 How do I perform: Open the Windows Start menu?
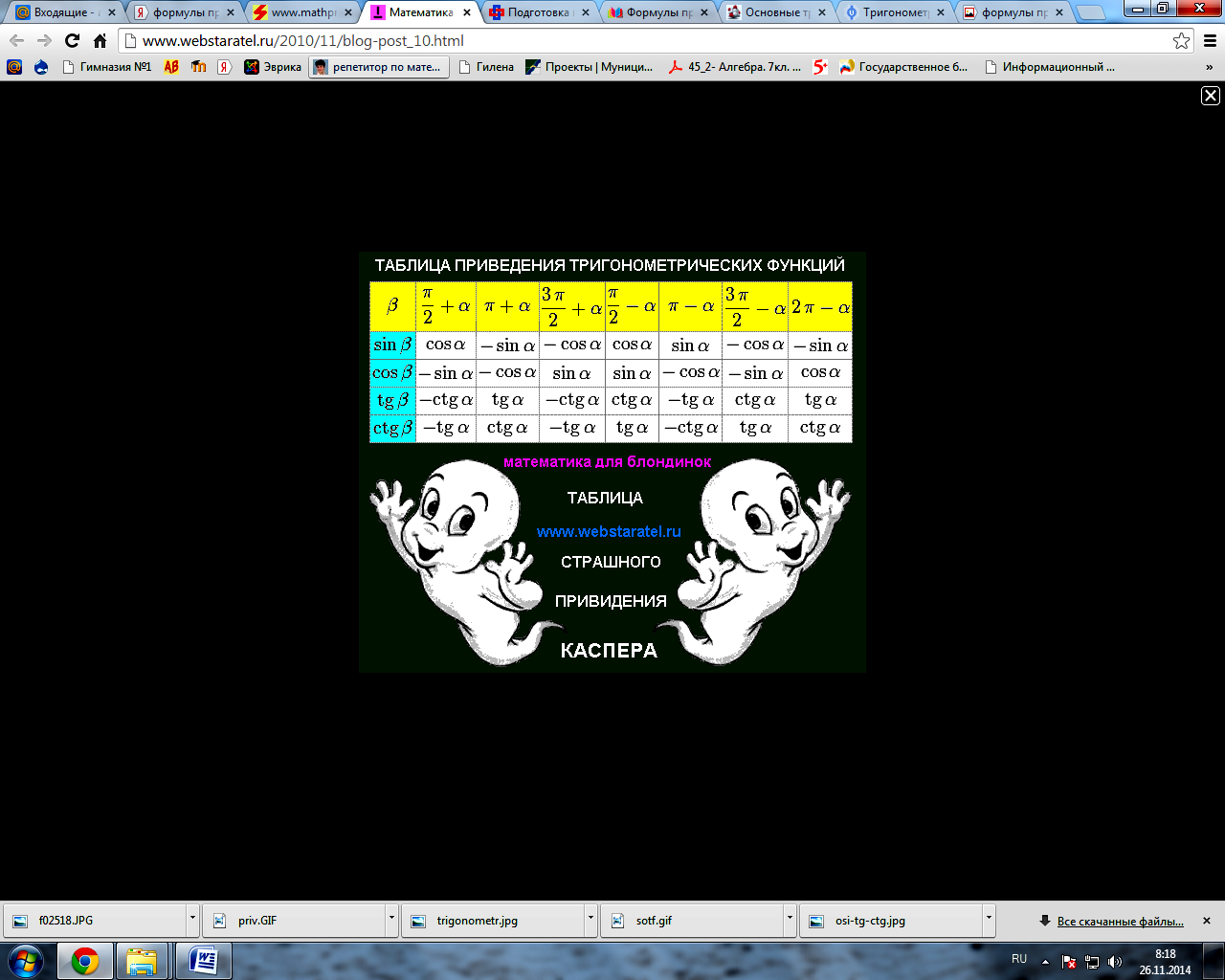click(x=26, y=961)
